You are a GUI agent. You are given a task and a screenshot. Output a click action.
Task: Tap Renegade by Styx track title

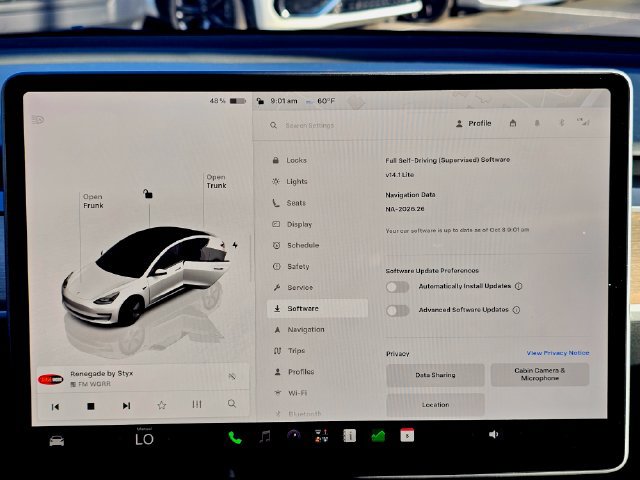102,373
